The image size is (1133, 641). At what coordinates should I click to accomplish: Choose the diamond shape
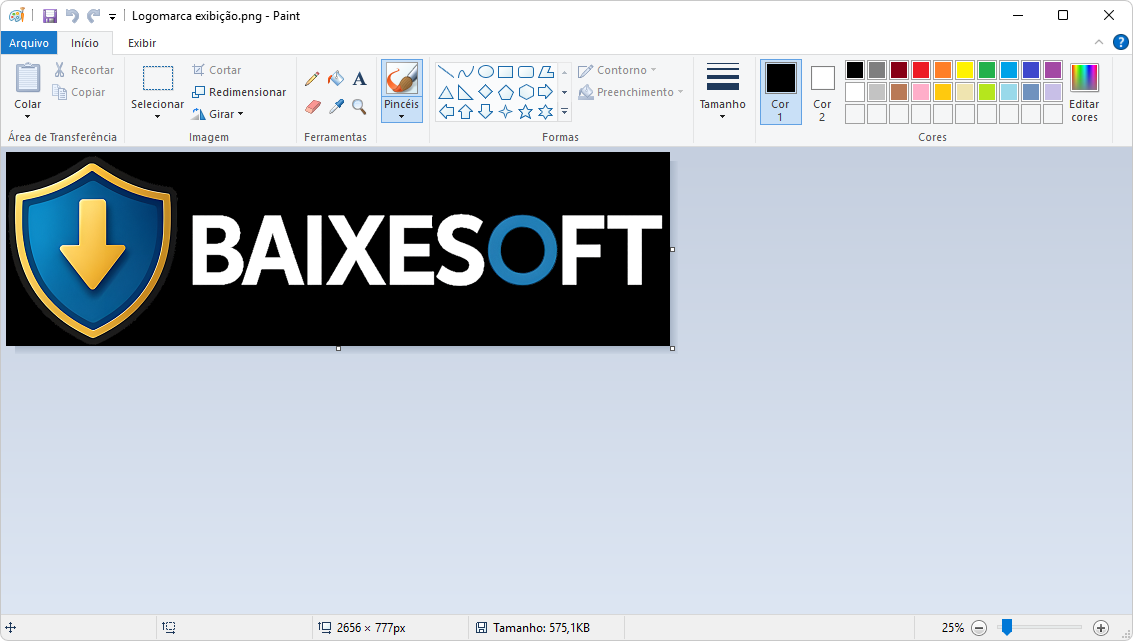486,92
